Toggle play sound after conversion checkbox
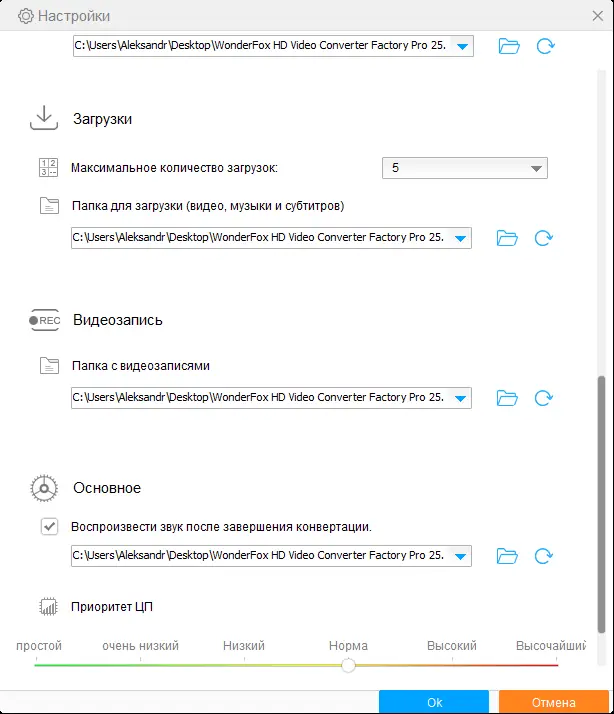This screenshot has width=614, height=714. (49, 527)
